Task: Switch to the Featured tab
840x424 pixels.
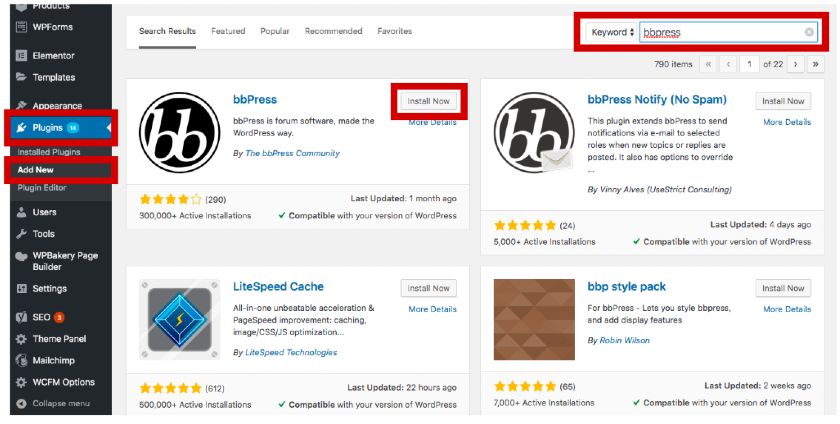Action: tap(228, 31)
